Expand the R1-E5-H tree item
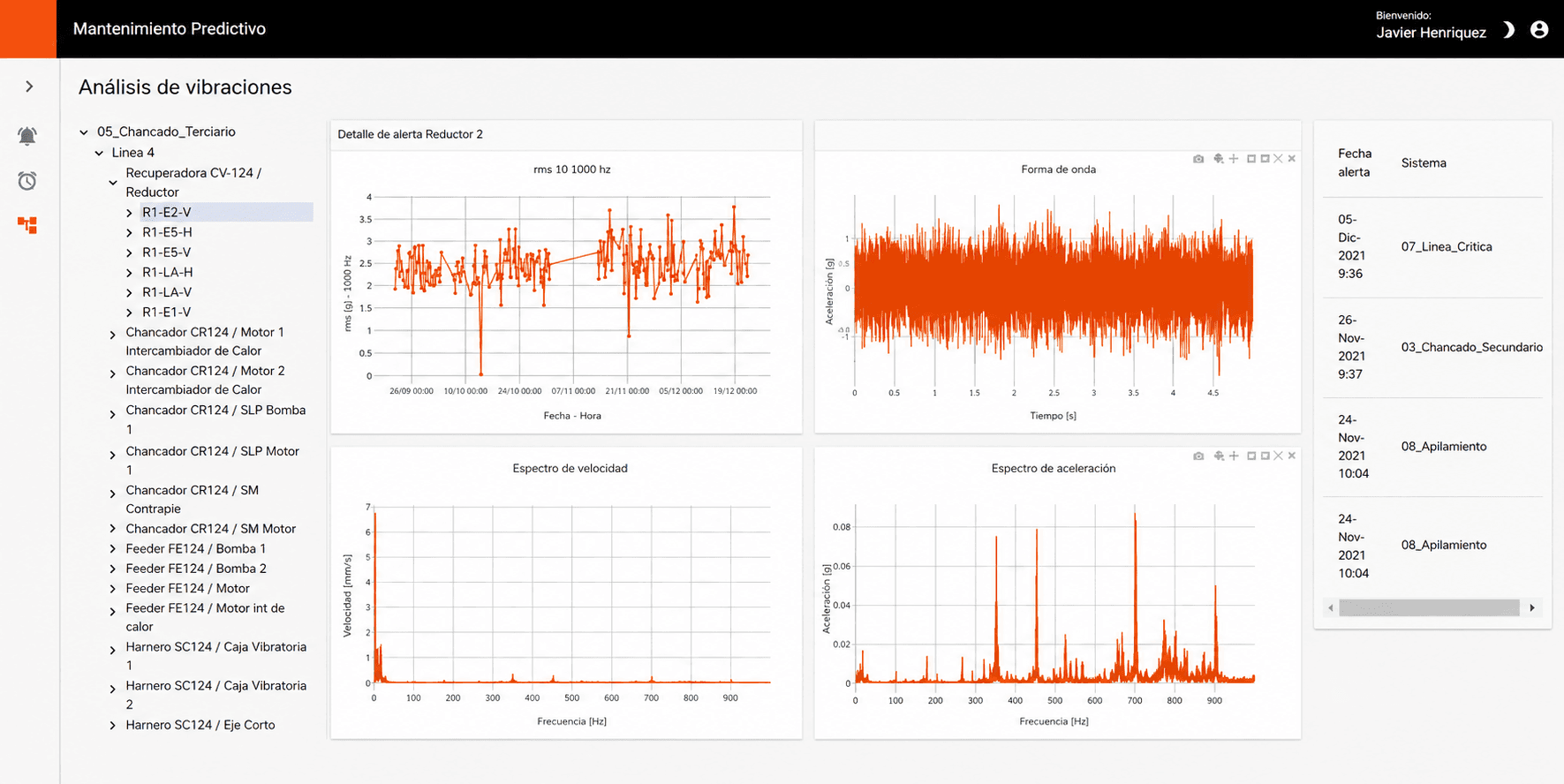The width and height of the screenshot is (1564, 784). pos(129,233)
